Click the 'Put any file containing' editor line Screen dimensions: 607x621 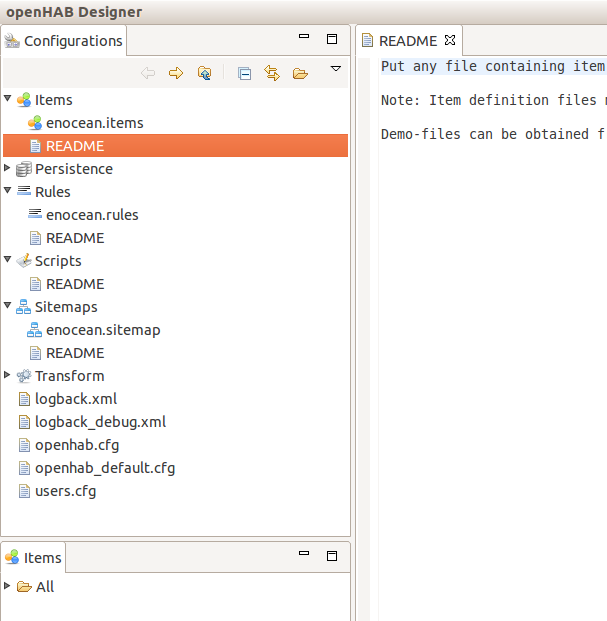(493, 66)
